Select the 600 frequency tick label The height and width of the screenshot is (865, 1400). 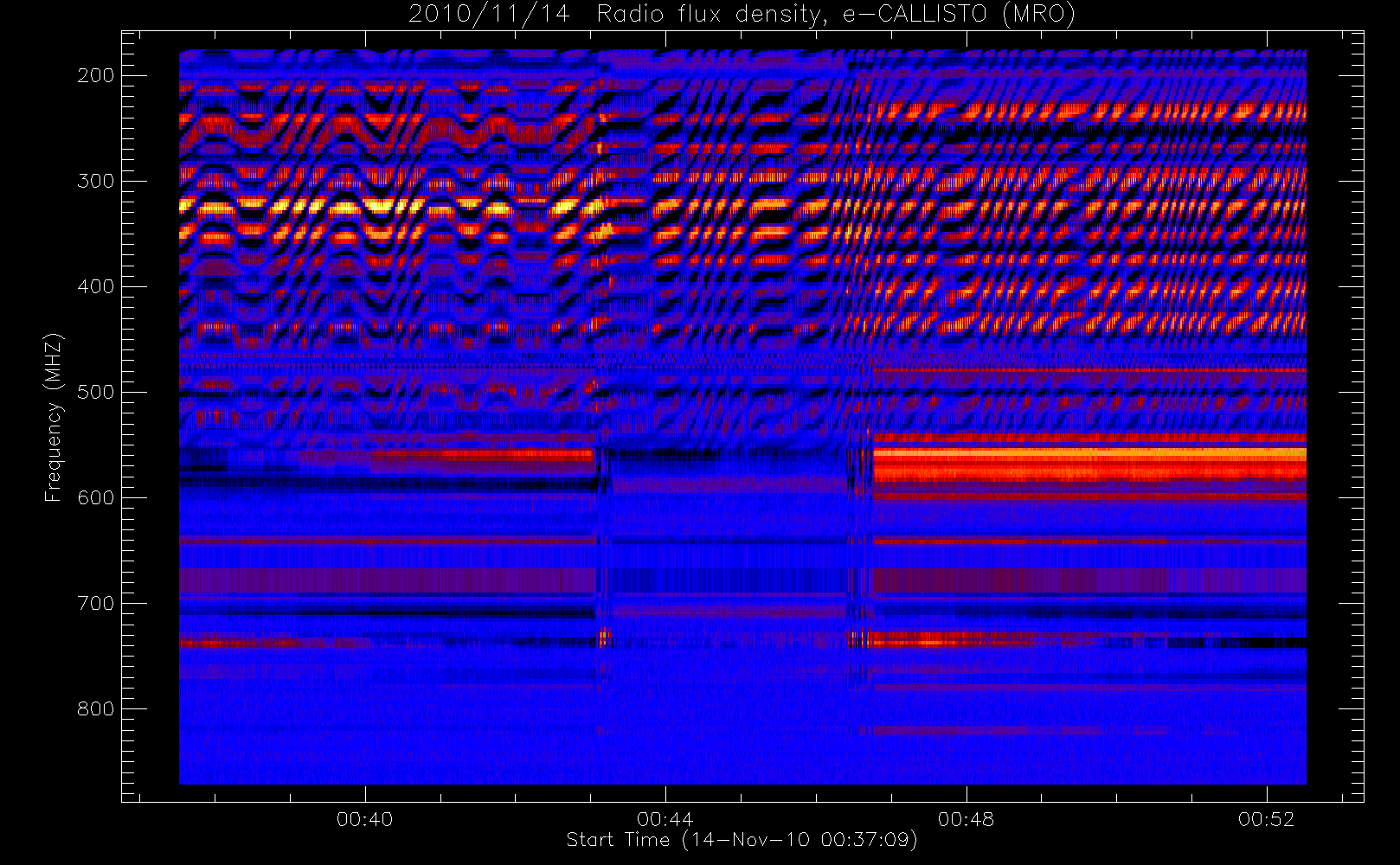96,497
